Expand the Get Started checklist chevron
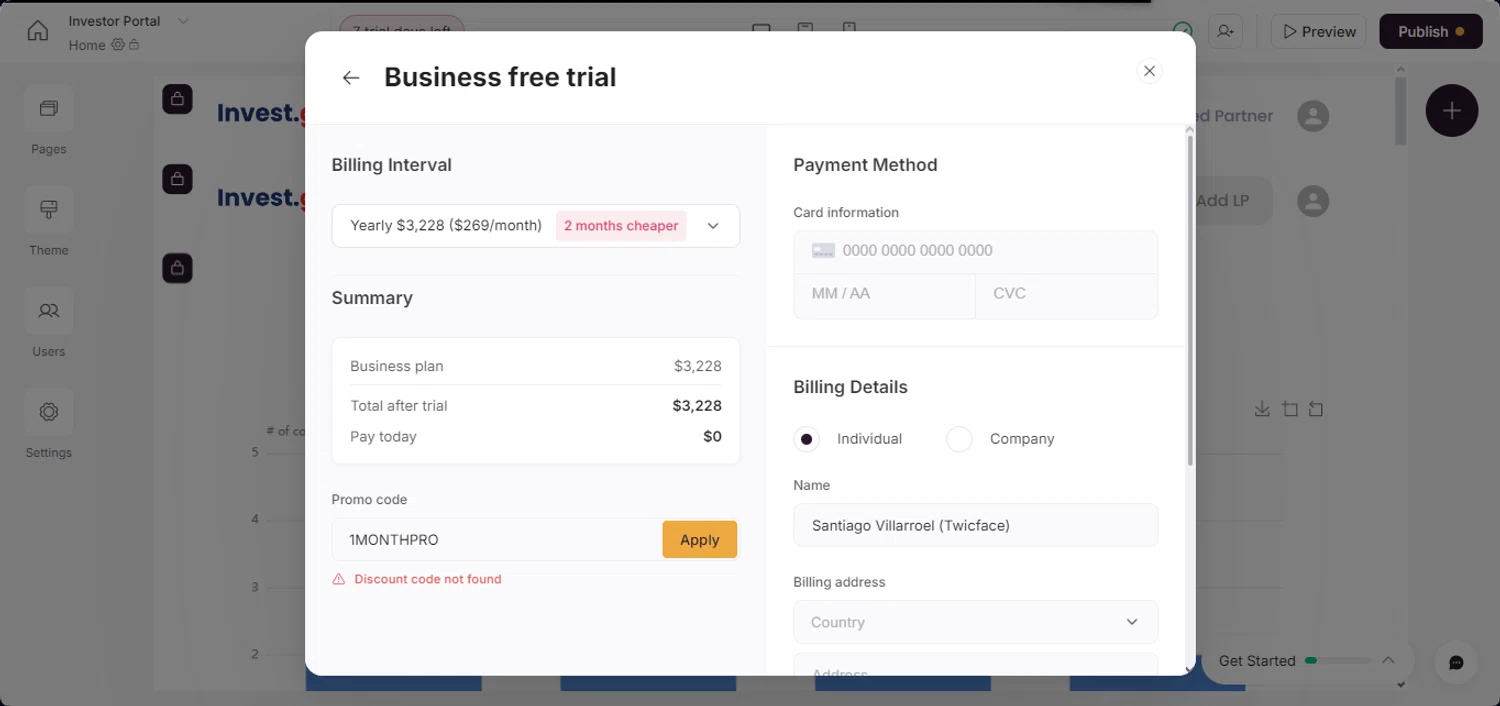The height and width of the screenshot is (706, 1500). point(1388,661)
